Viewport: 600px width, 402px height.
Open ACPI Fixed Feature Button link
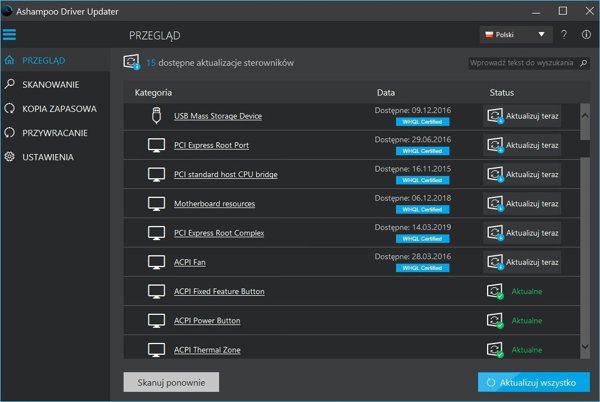pos(219,291)
